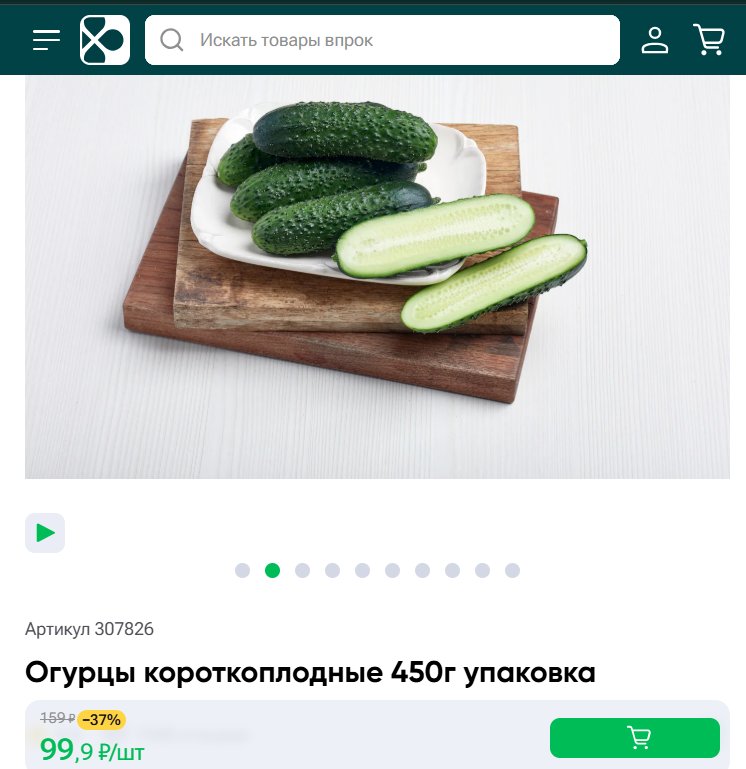
Task: Select the sixth gallery dot
Action: point(392,570)
